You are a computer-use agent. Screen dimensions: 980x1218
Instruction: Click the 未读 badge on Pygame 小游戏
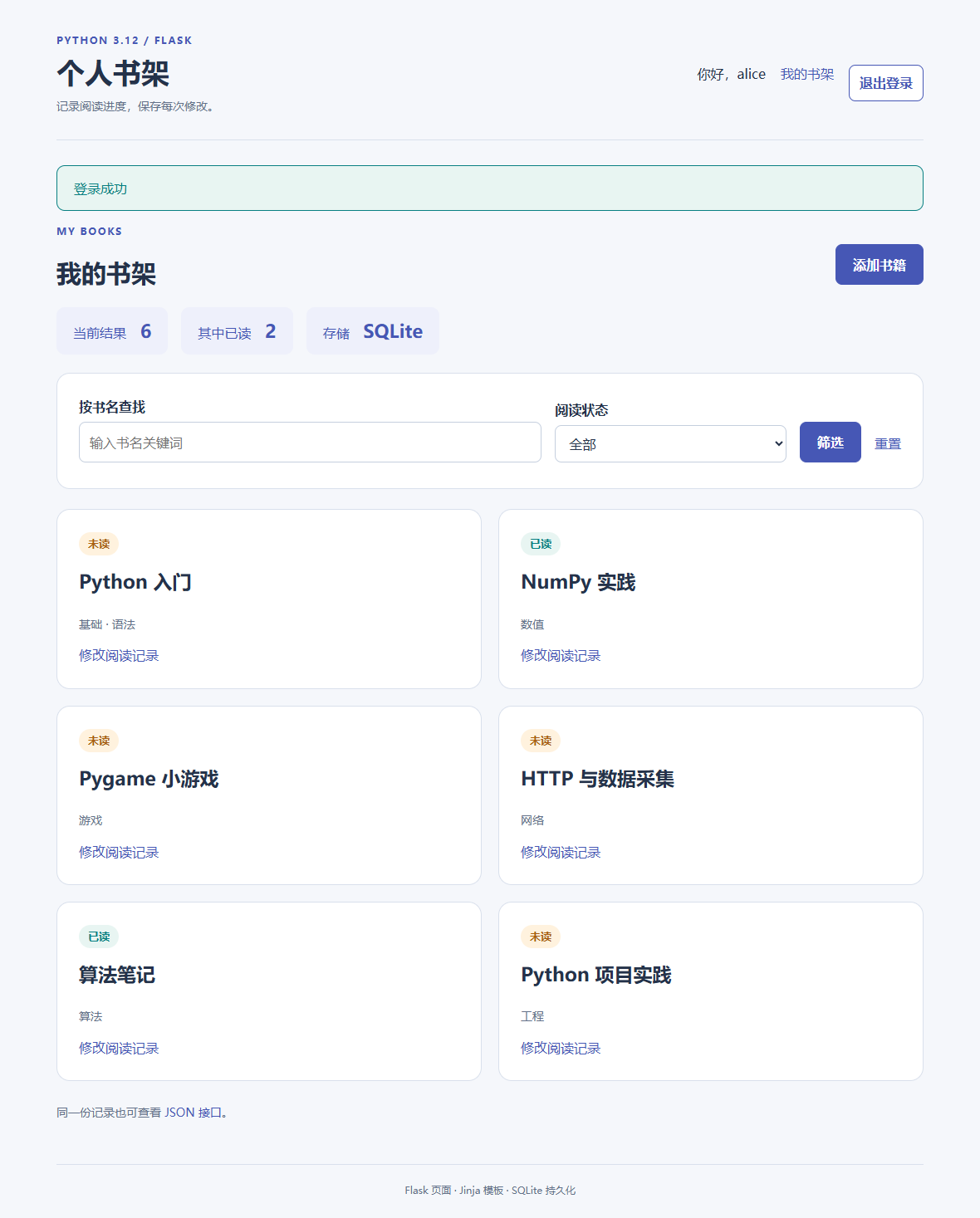[99, 741]
